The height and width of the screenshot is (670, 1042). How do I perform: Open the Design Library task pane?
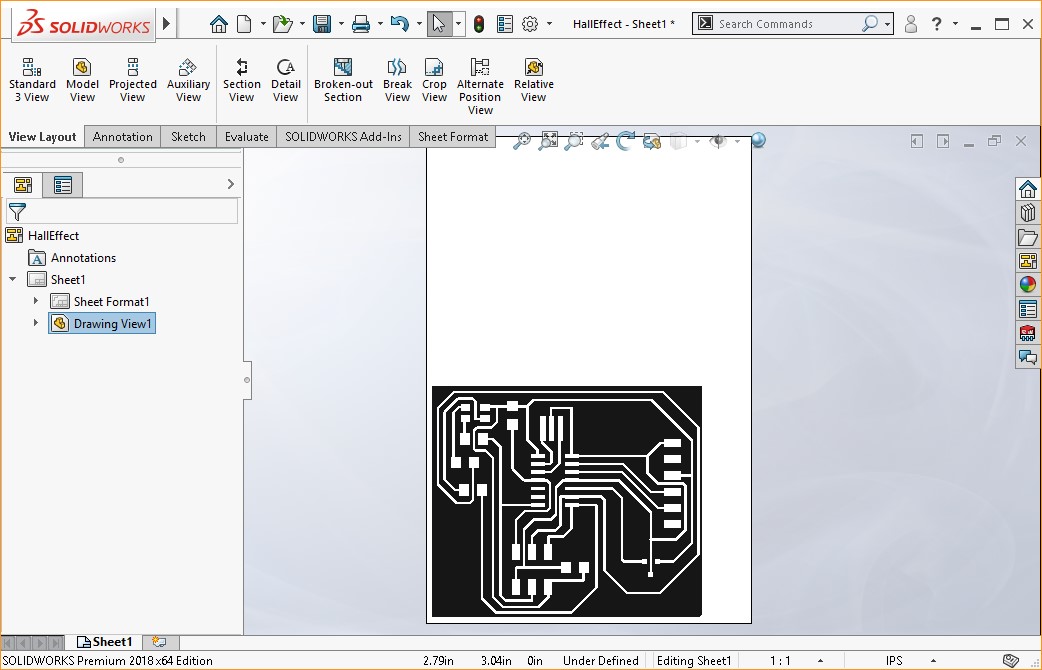(1027, 213)
